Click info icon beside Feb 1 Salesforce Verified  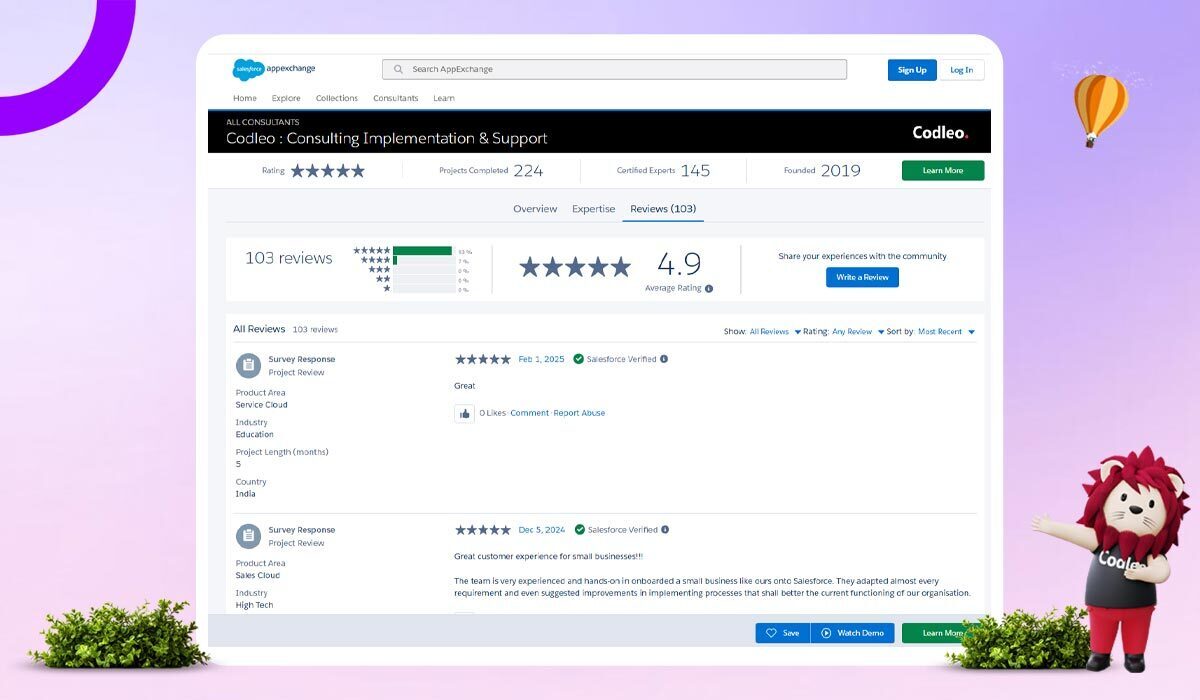click(664, 359)
